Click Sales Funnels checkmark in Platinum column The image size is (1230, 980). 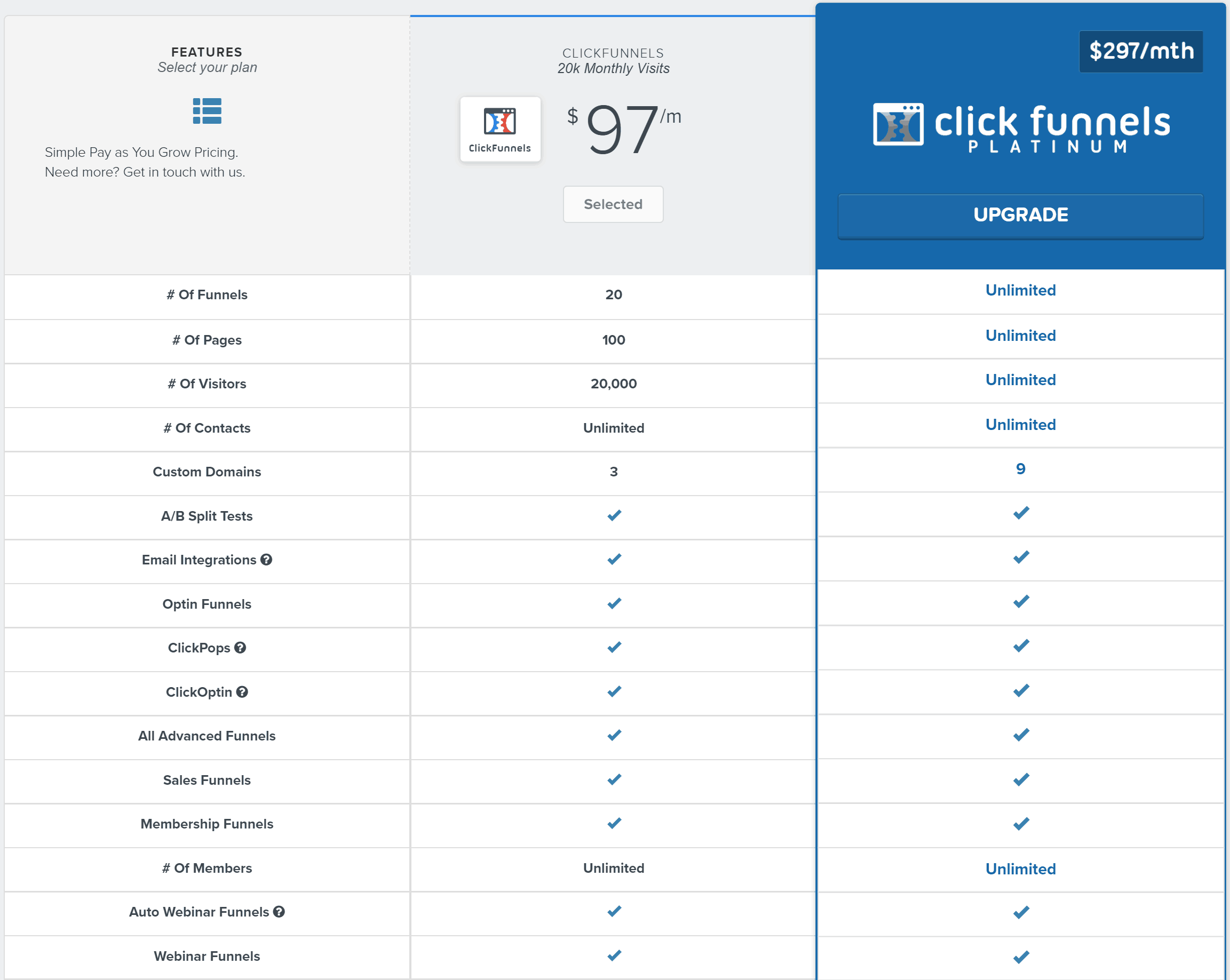click(1021, 779)
